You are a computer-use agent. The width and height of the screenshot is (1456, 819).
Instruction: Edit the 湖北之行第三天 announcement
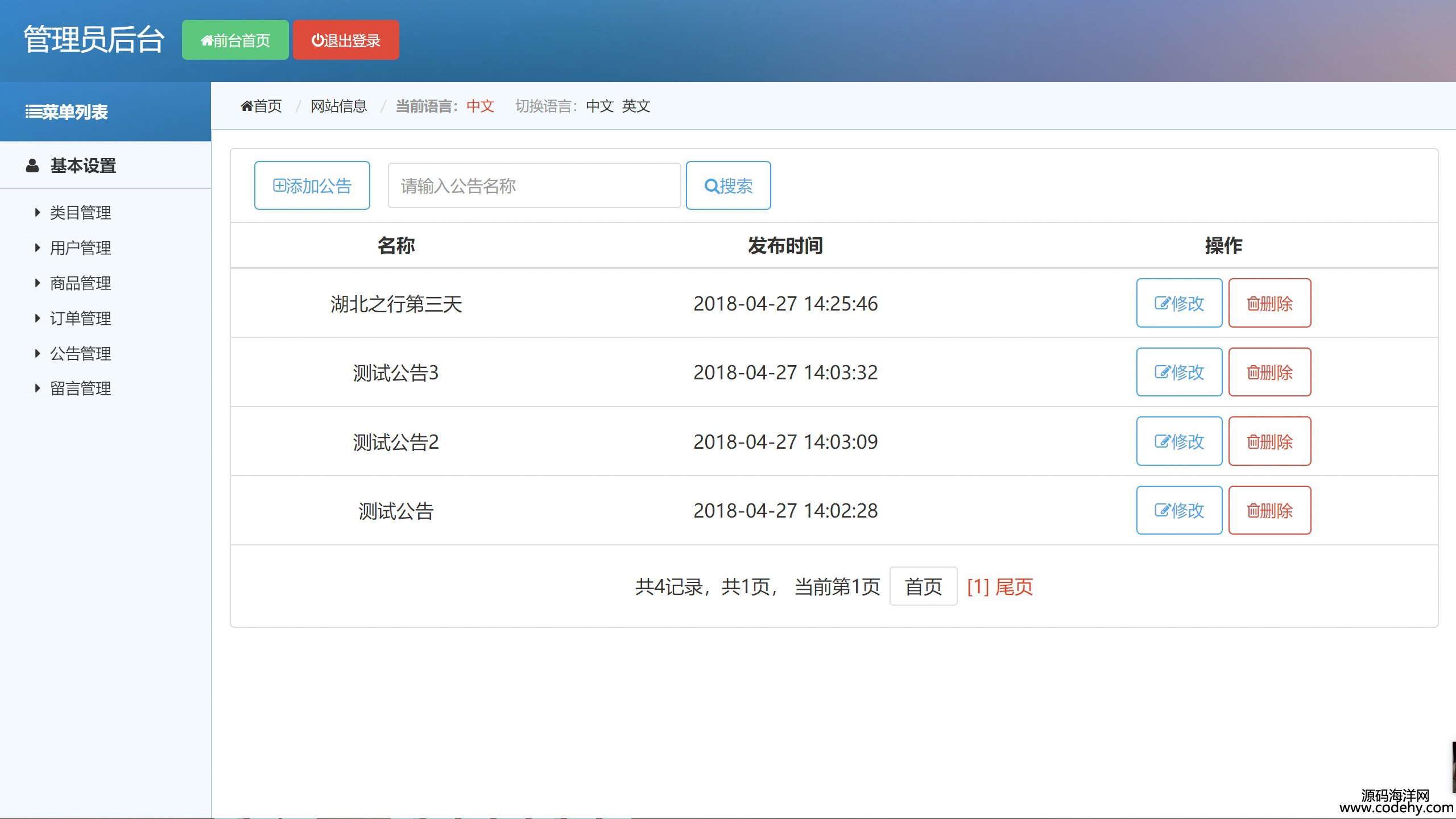point(1179,303)
